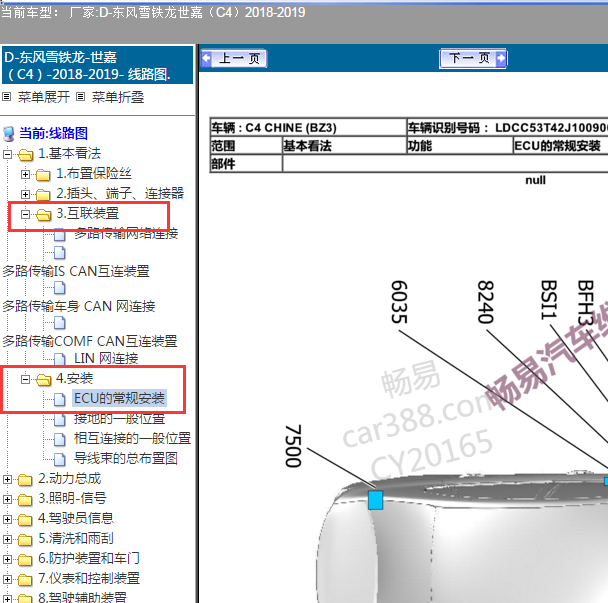Image resolution: width=608 pixels, height=603 pixels.
Task: Click folder icon of 5.清洗和雨刮
Action: [25, 540]
